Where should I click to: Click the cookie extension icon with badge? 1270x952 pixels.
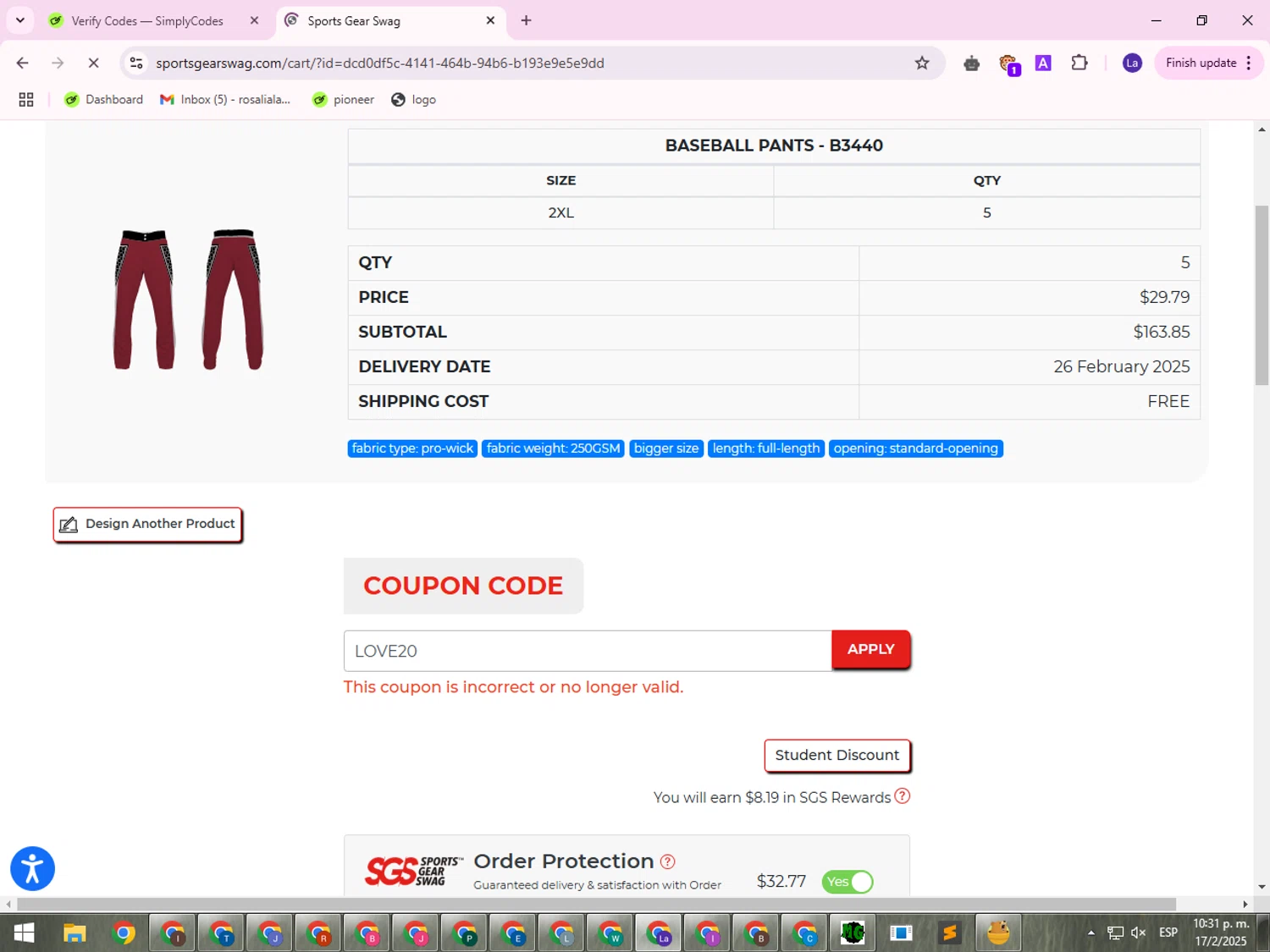click(1008, 63)
